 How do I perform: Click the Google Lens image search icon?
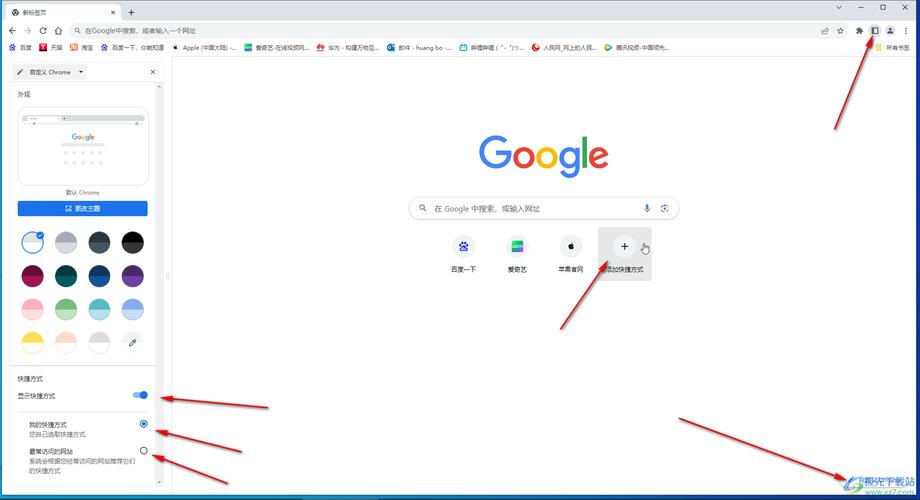point(664,208)
